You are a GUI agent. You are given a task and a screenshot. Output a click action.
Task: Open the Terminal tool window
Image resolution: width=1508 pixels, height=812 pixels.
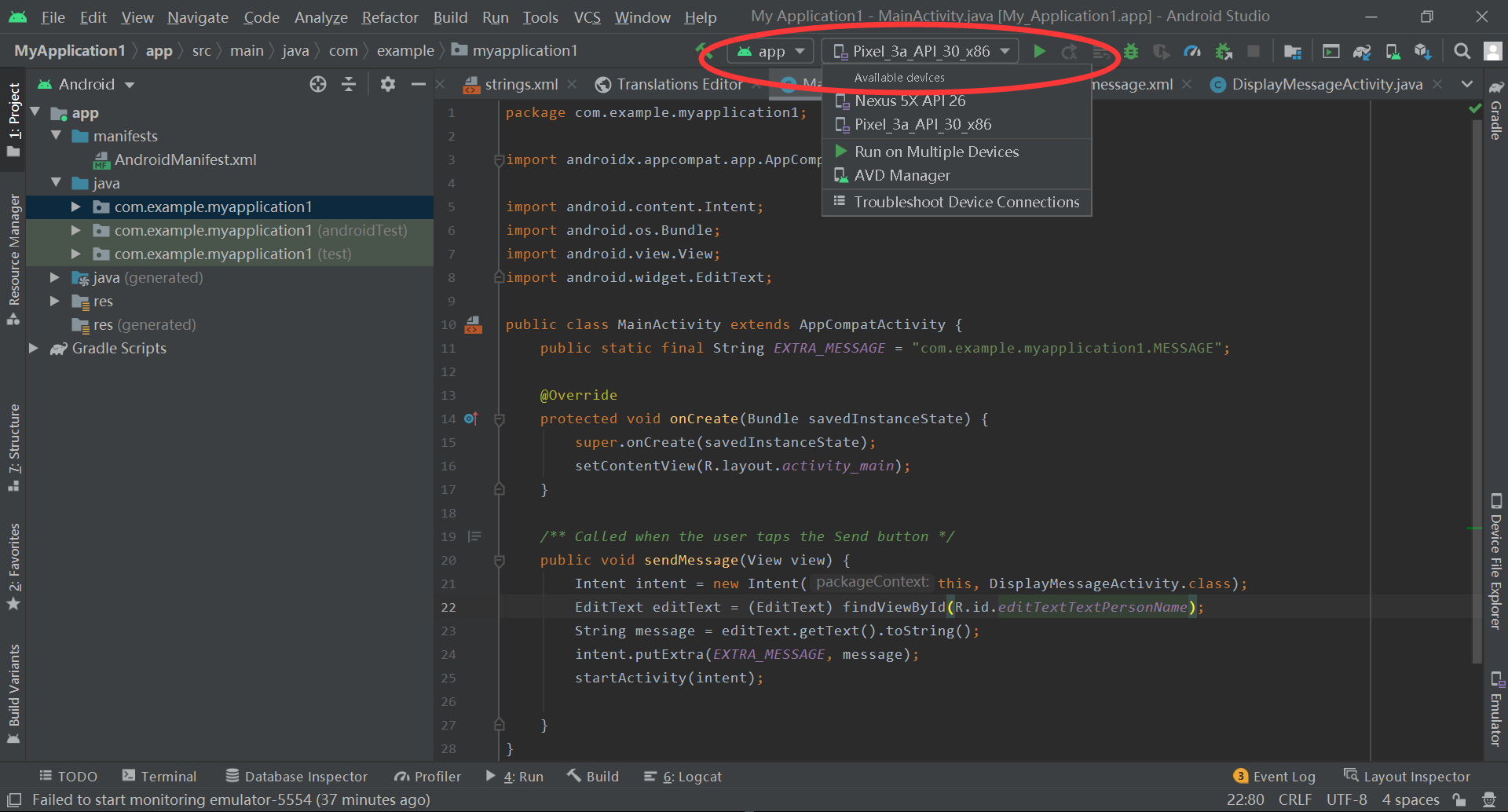[159, 776]
